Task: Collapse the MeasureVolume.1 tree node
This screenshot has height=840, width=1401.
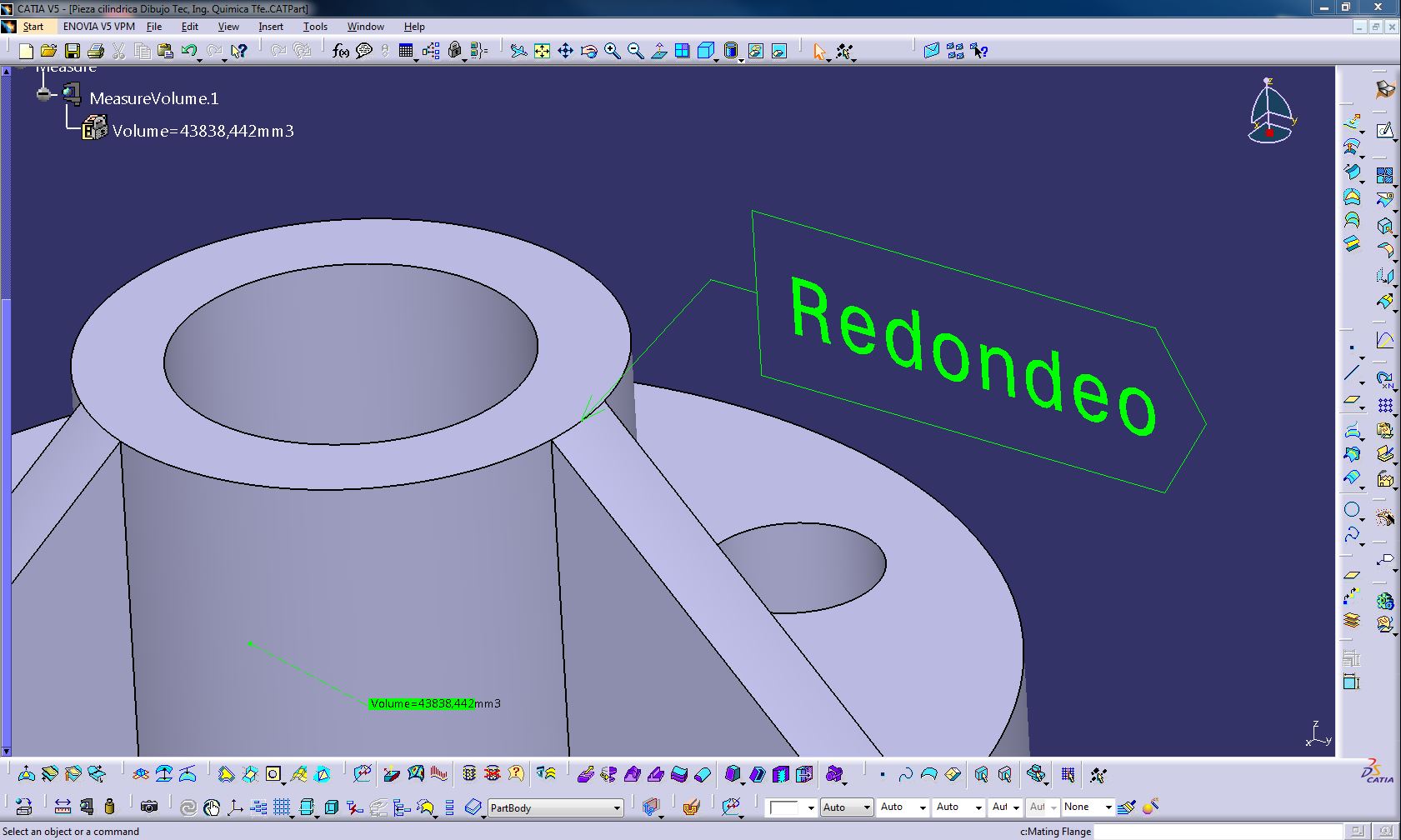Action: tap(43, 94)
